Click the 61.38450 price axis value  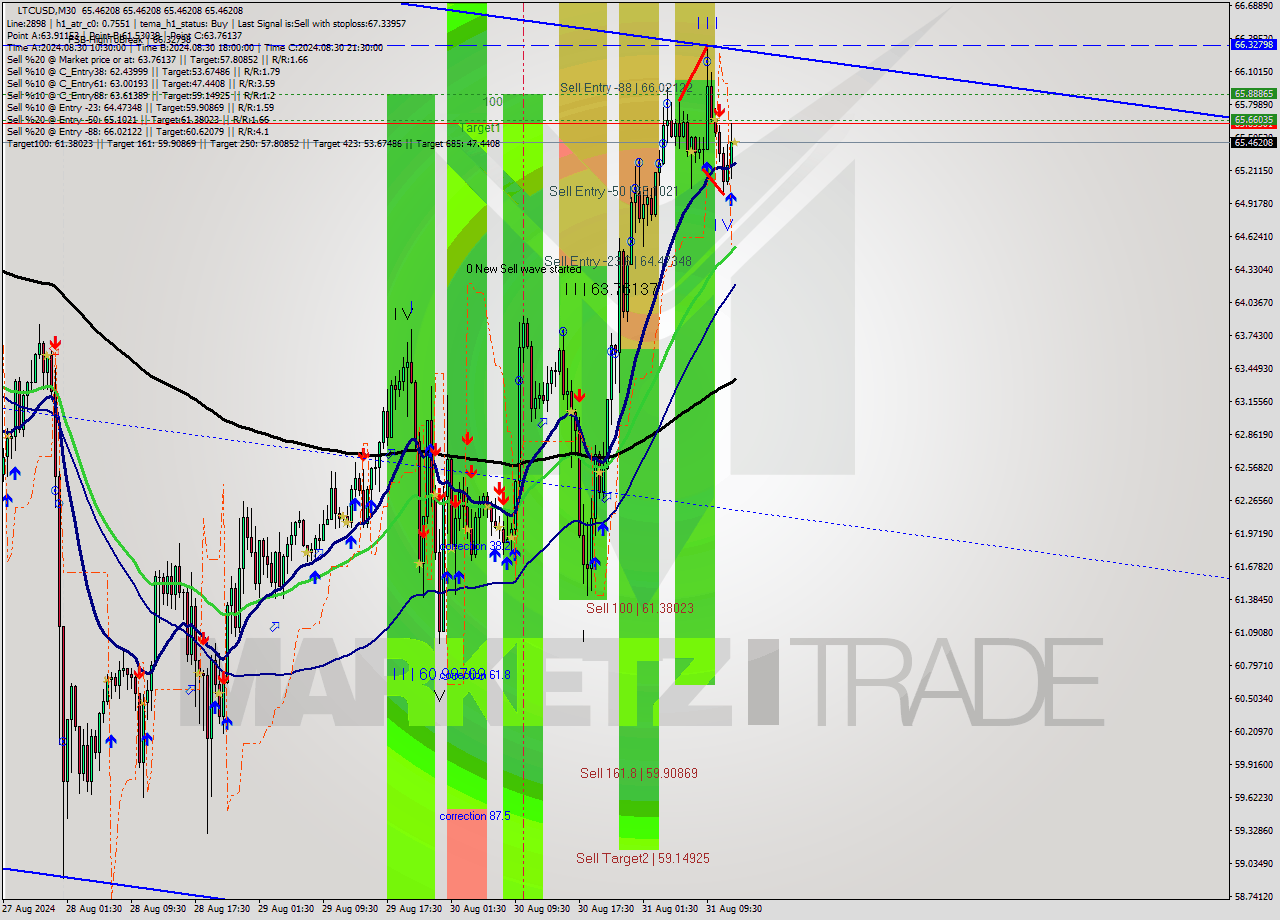1254,599
